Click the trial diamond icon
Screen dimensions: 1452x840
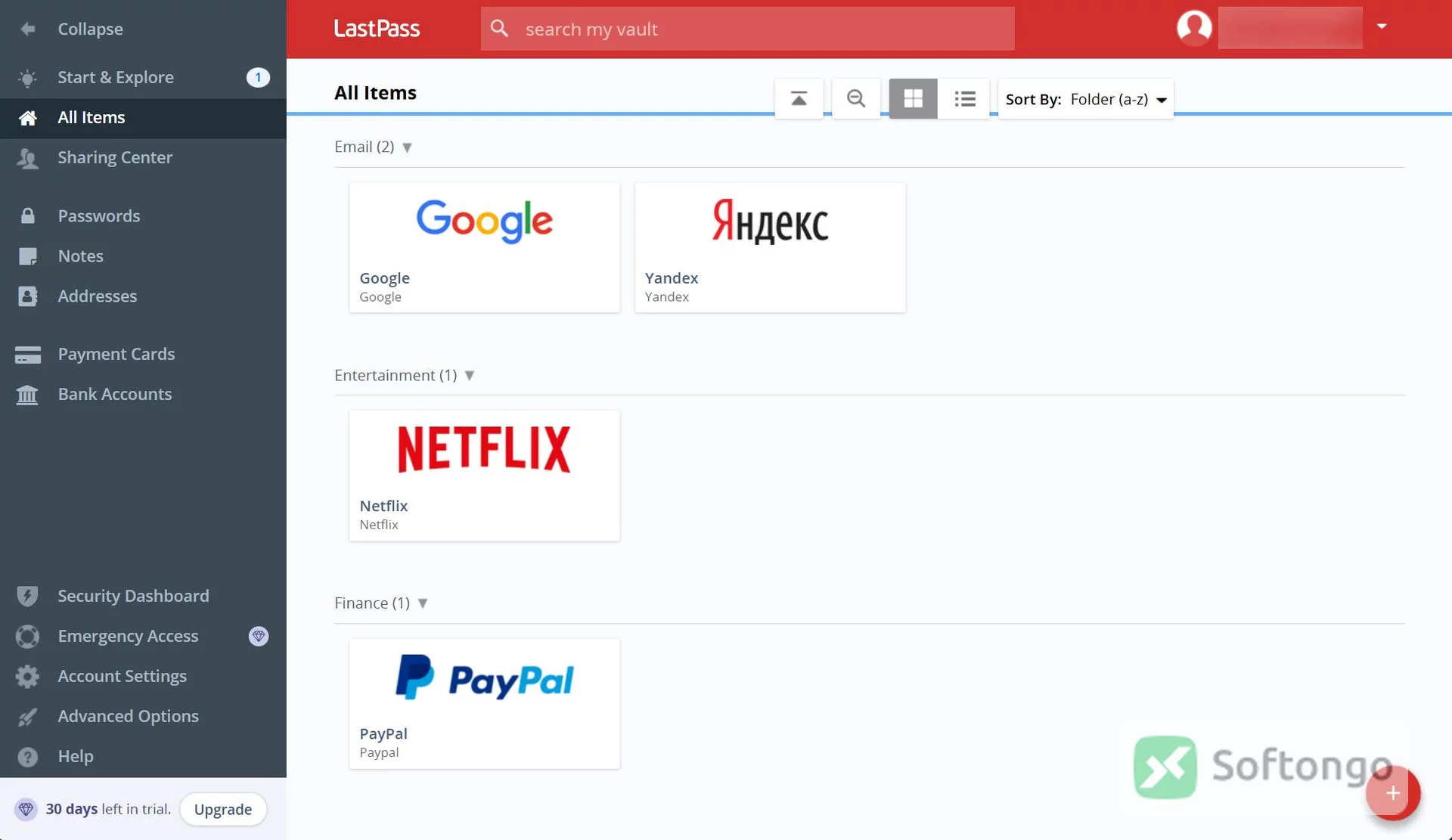pyautogui.click(x=26, y=809)
